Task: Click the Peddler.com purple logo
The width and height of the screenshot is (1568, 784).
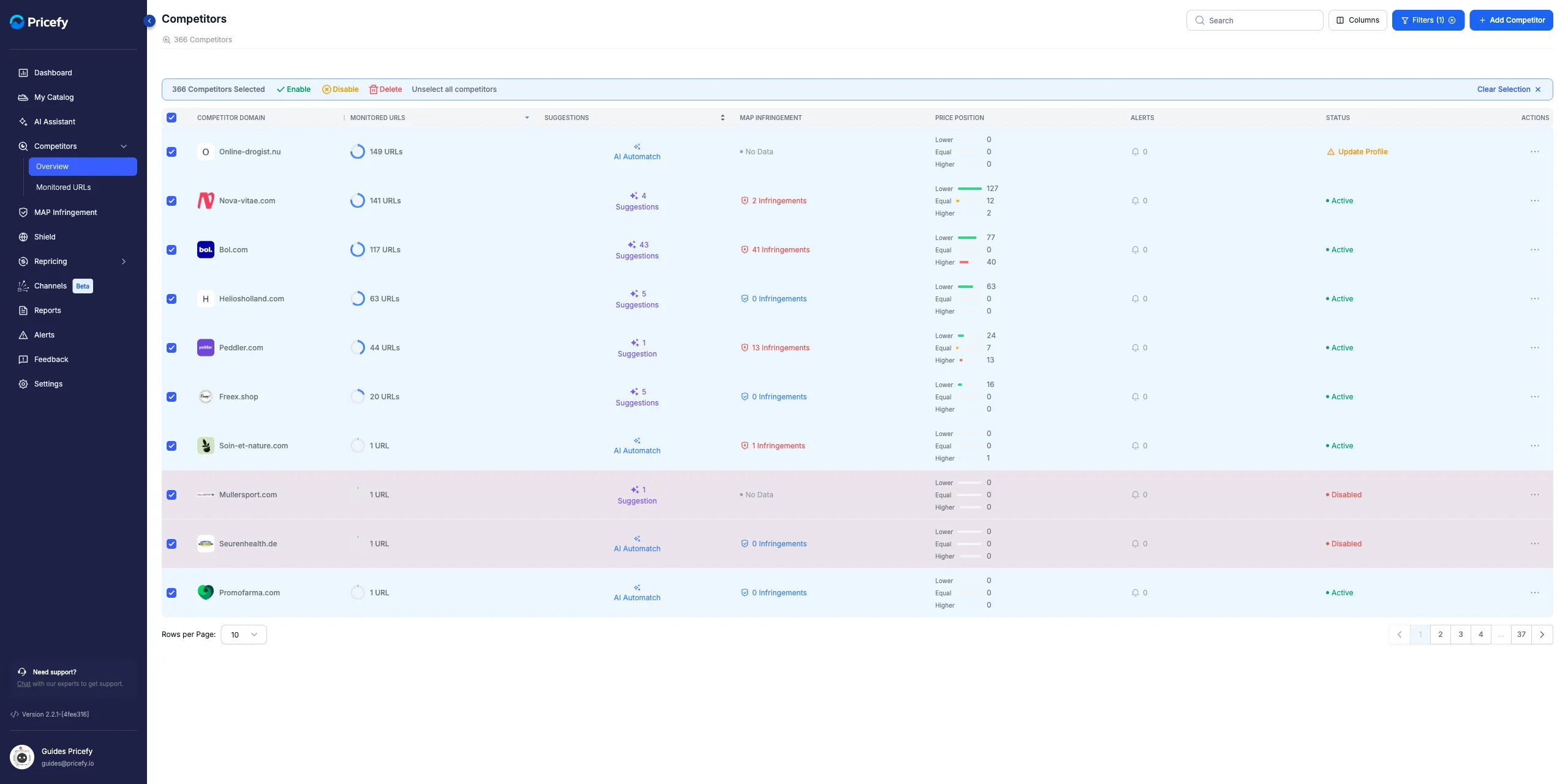Action: coord(206,348)
